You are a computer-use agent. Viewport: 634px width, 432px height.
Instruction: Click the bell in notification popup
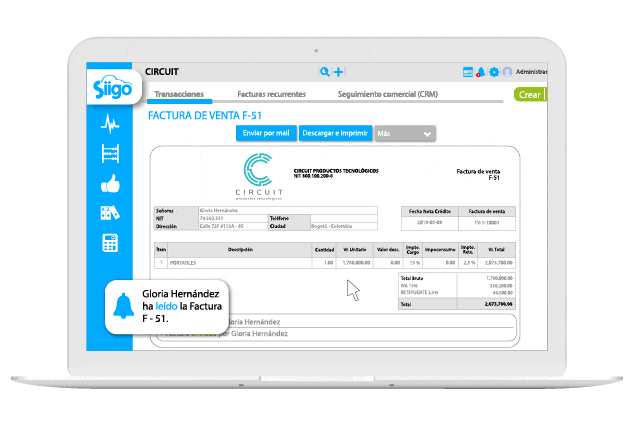pyautogui.click(x=123, y=306)
